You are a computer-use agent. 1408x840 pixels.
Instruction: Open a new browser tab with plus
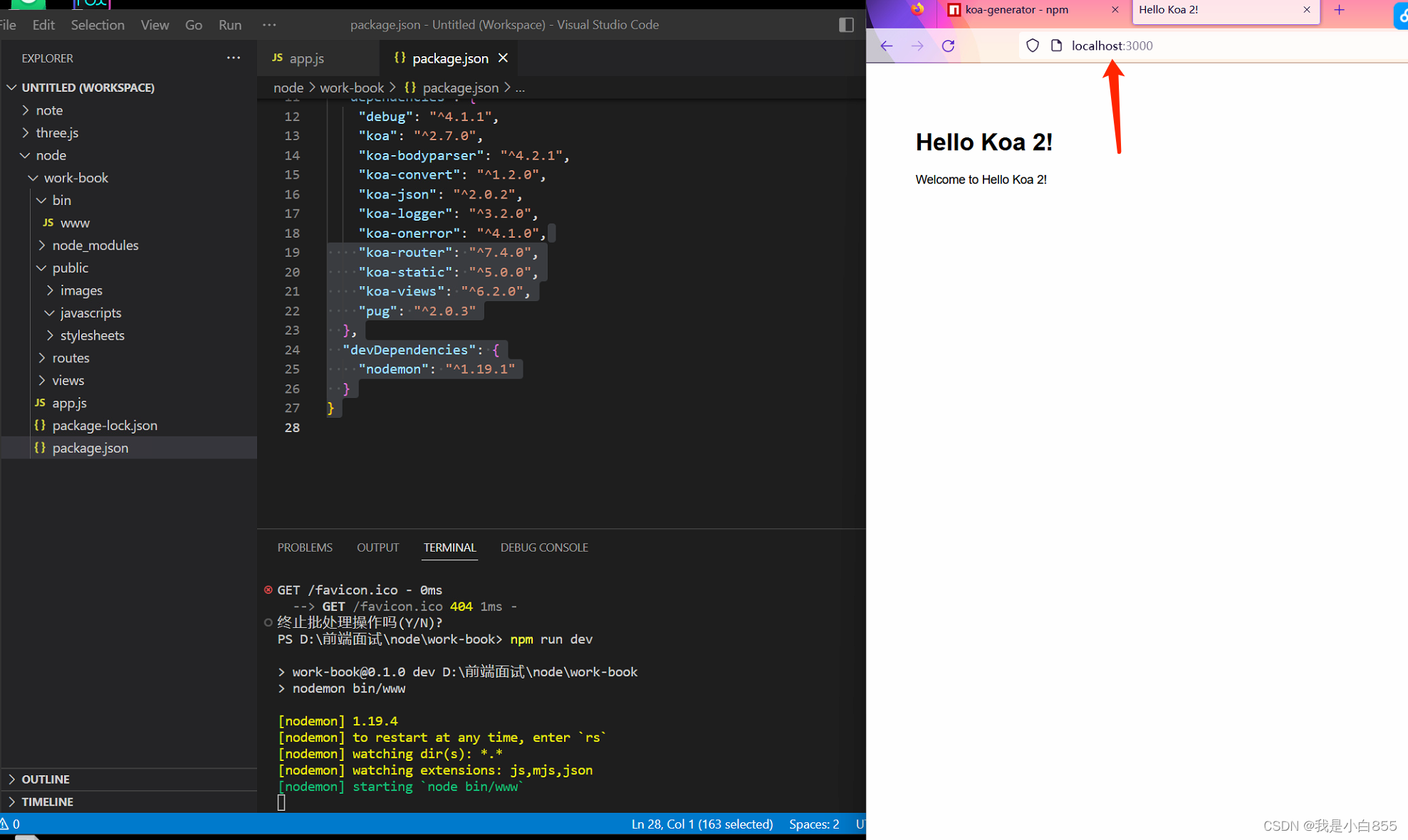pos(1340,10)
